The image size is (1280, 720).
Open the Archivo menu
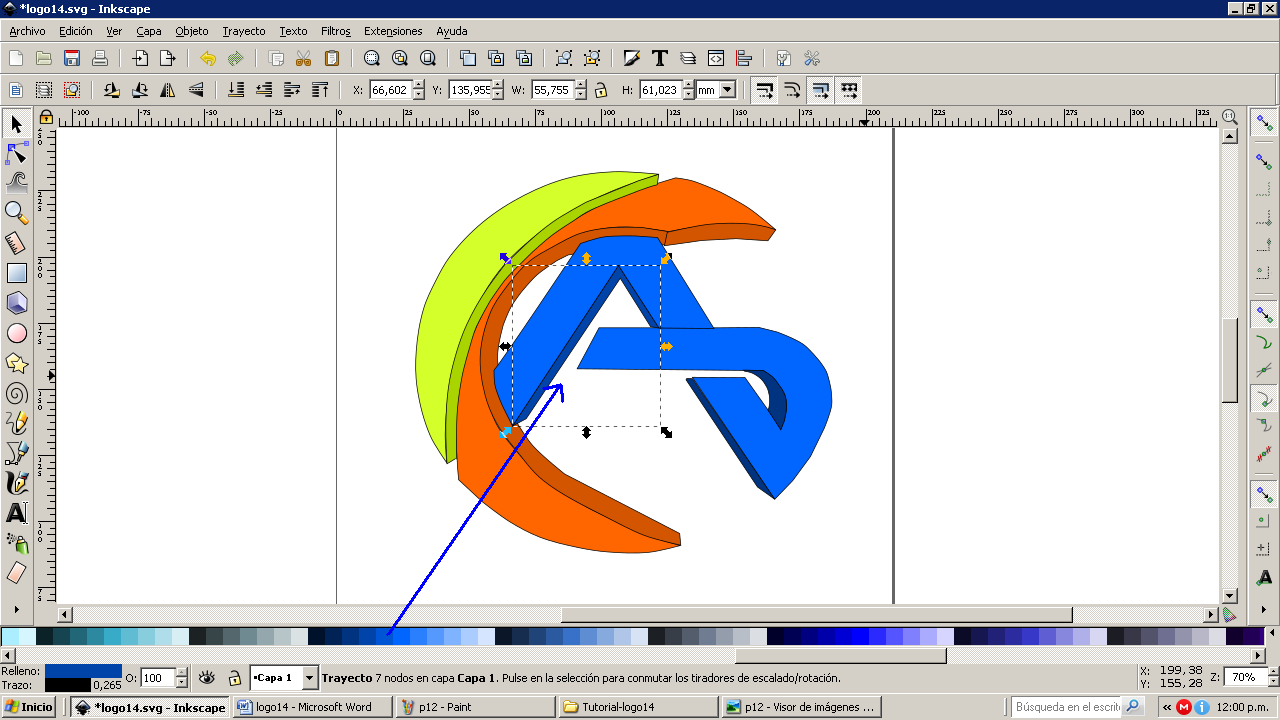(x=27, y=31)
